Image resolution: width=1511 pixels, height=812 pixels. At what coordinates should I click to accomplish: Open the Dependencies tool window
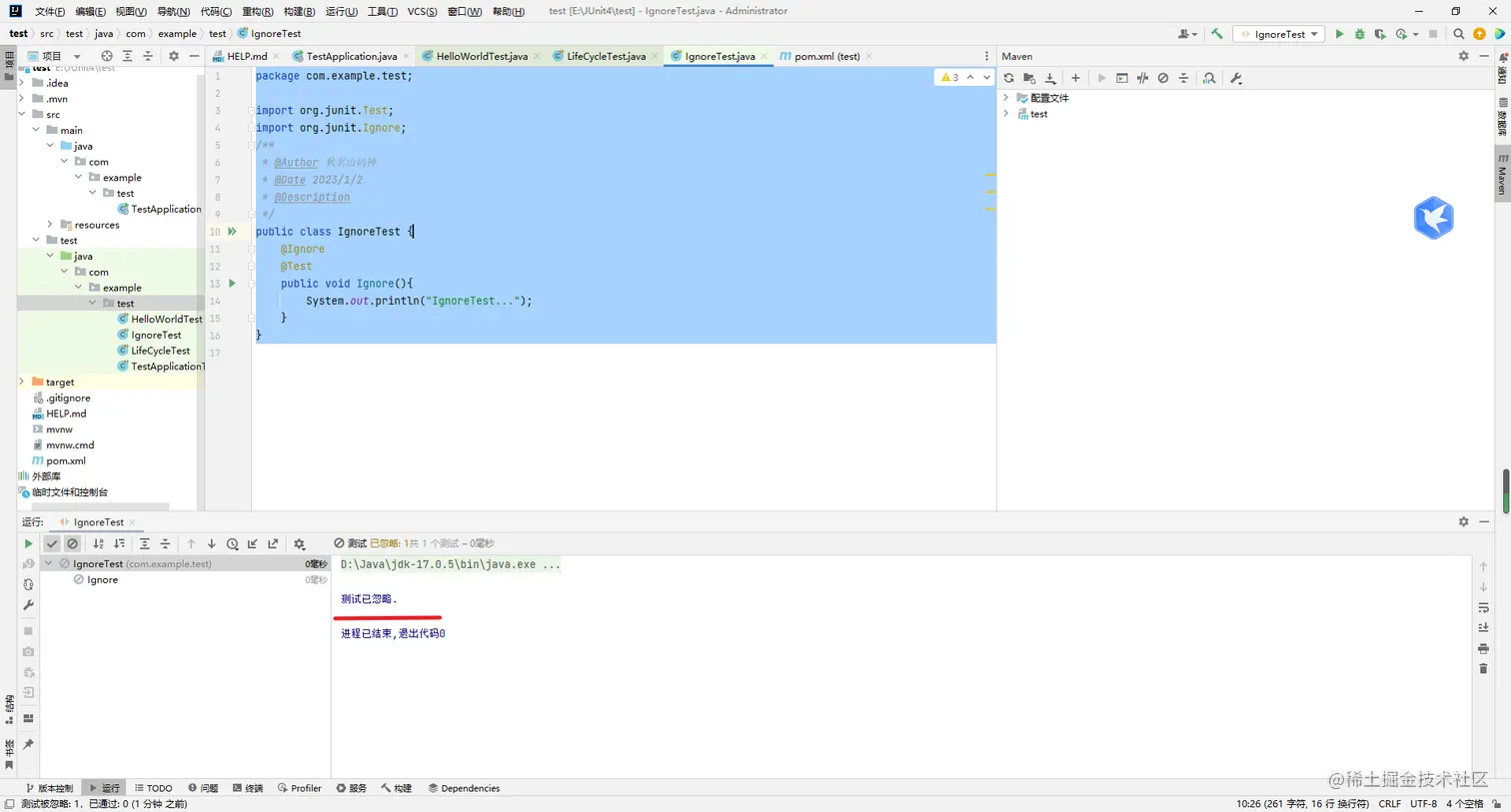tap(464, 788)
